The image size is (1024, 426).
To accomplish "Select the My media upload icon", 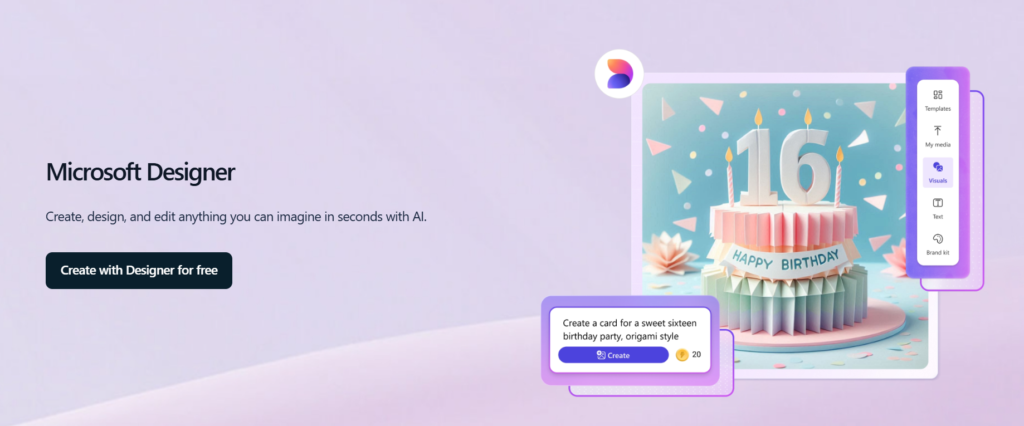I will 938,131.
